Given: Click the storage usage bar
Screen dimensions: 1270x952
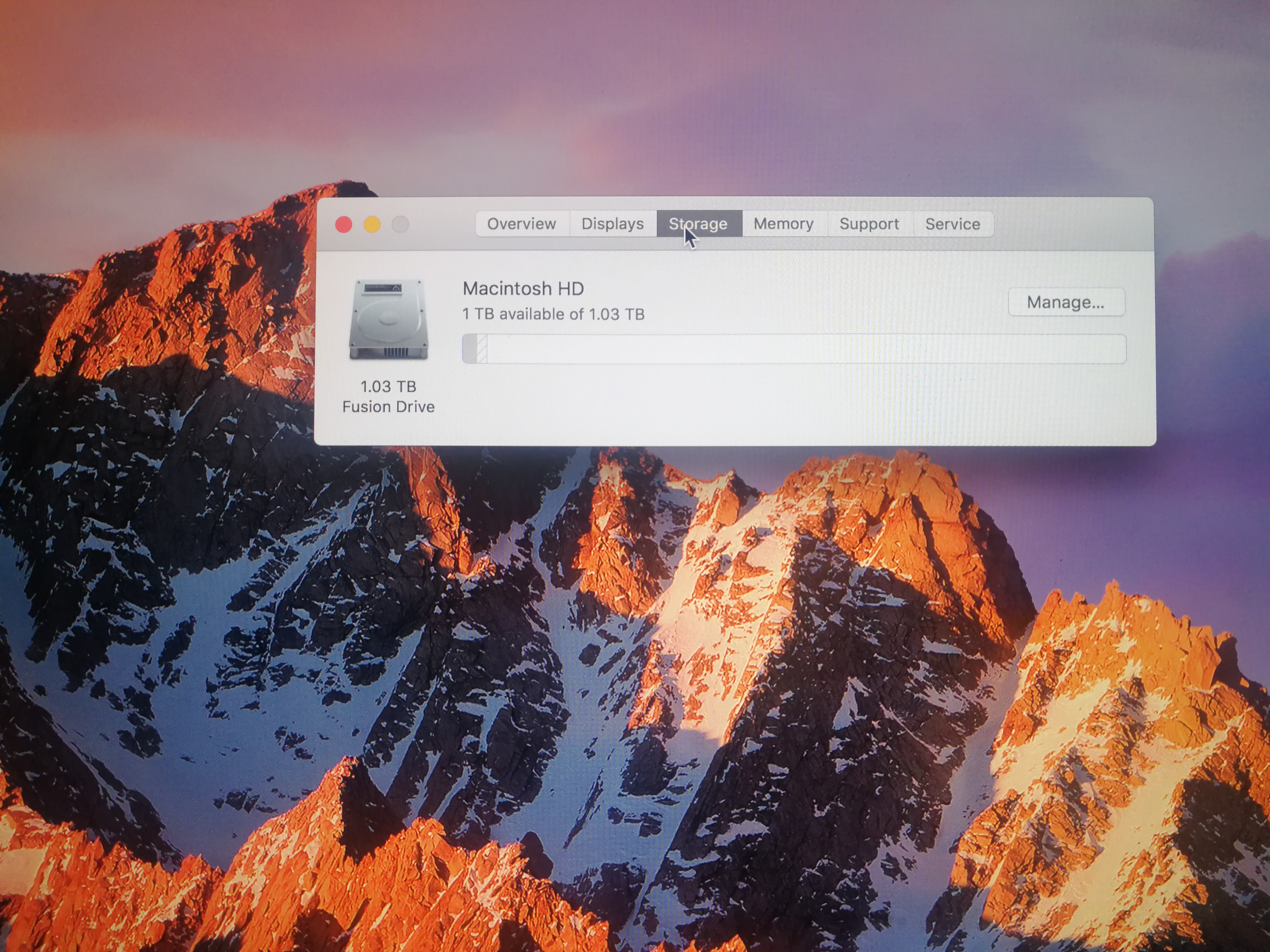Looking at the screenshot, I should point(794,349).
